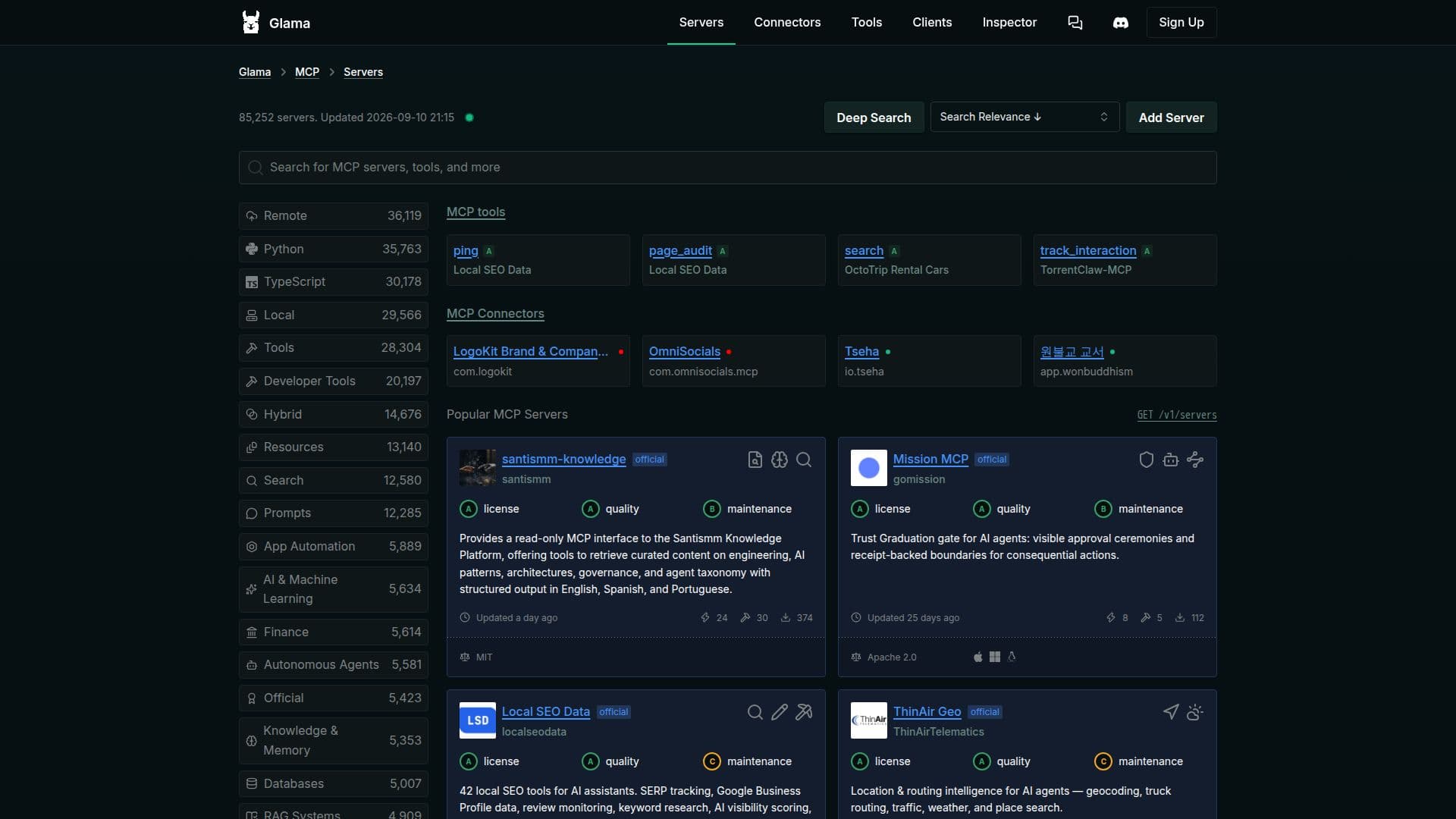1456x819 pixels.
Task: Click magnifier icon on santismm-knowledge card
Action: click(x=804, y=460)
